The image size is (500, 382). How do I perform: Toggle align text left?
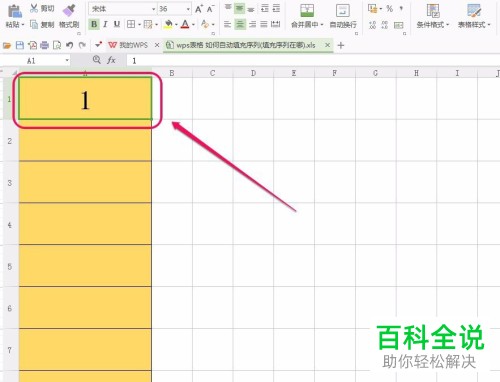(227, 24)
